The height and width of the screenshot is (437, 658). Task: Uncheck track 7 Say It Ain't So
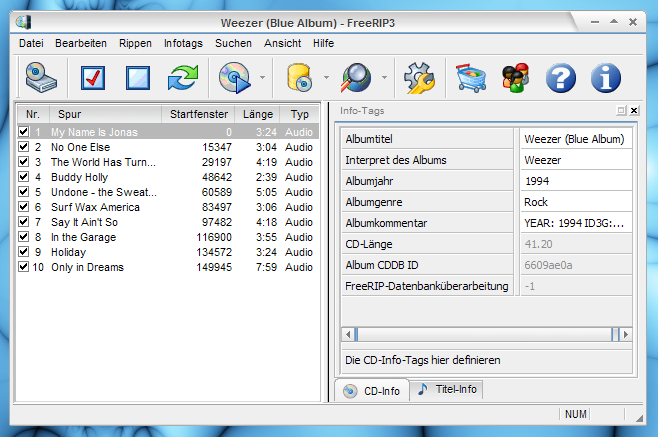tap(24, 222)
